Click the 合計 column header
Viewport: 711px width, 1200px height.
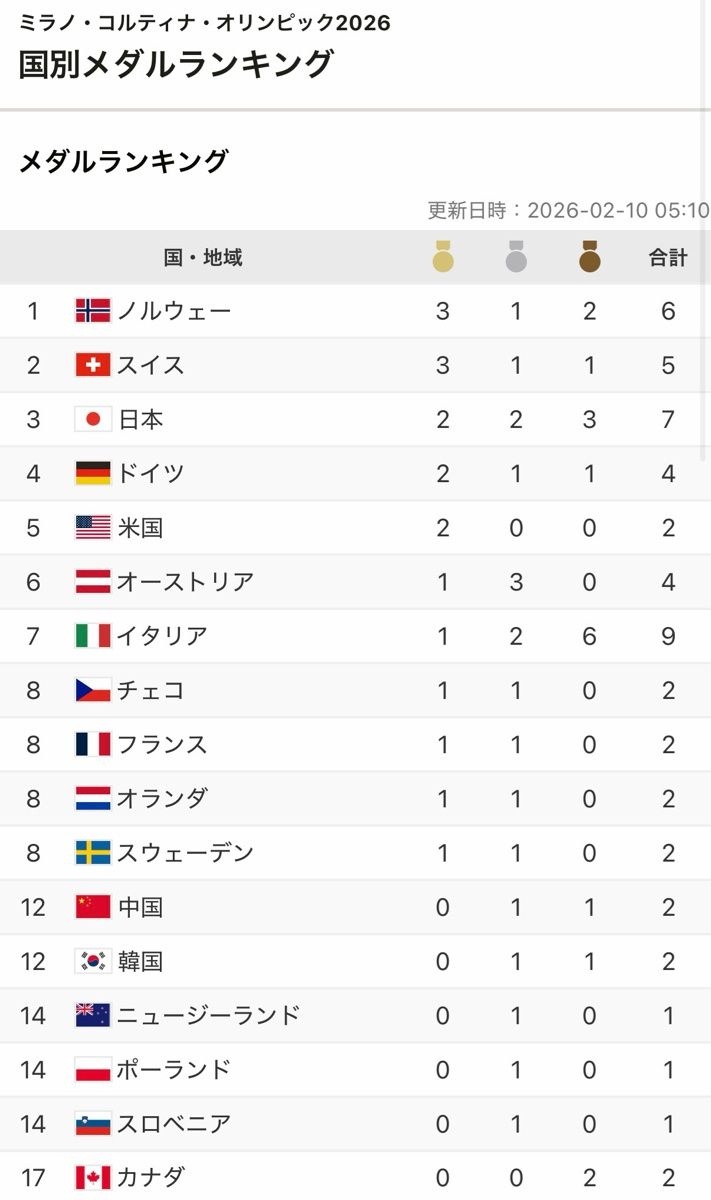click(668, 258)
